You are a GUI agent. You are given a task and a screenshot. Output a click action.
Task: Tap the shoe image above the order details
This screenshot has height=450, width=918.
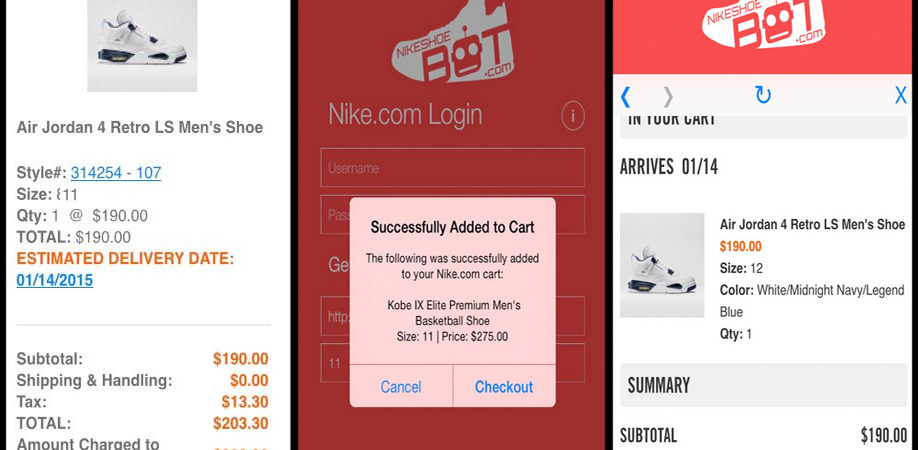click(142, 46)
